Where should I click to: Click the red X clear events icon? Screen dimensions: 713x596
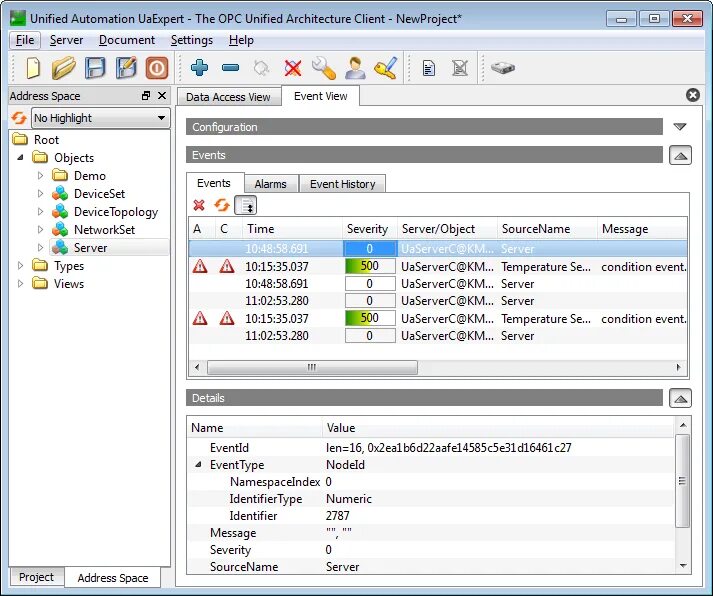click(199, 205)
